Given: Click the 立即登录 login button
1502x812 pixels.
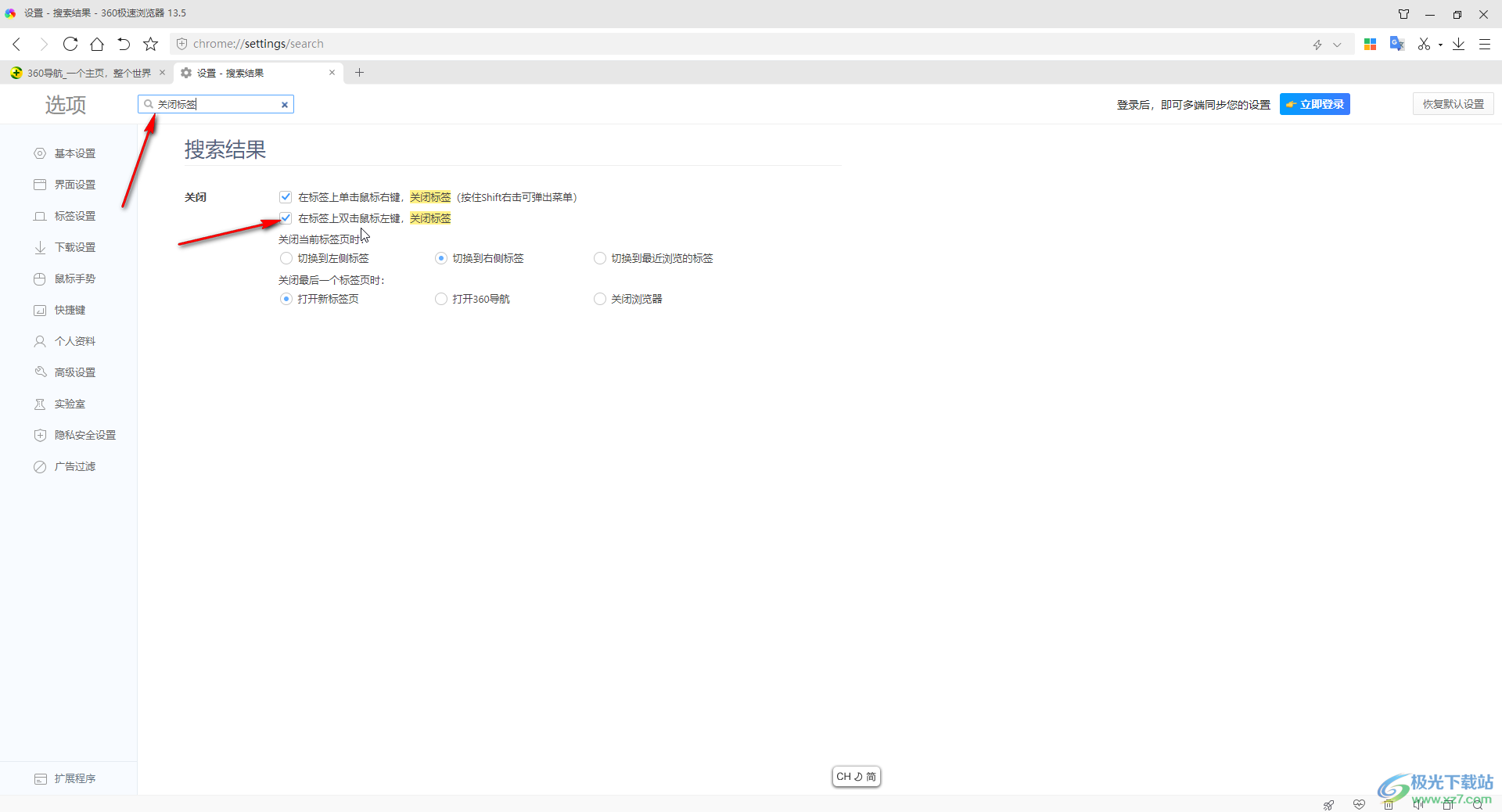Looking at the screenshot, I should pyautogui.click(x=1315, y=104).
